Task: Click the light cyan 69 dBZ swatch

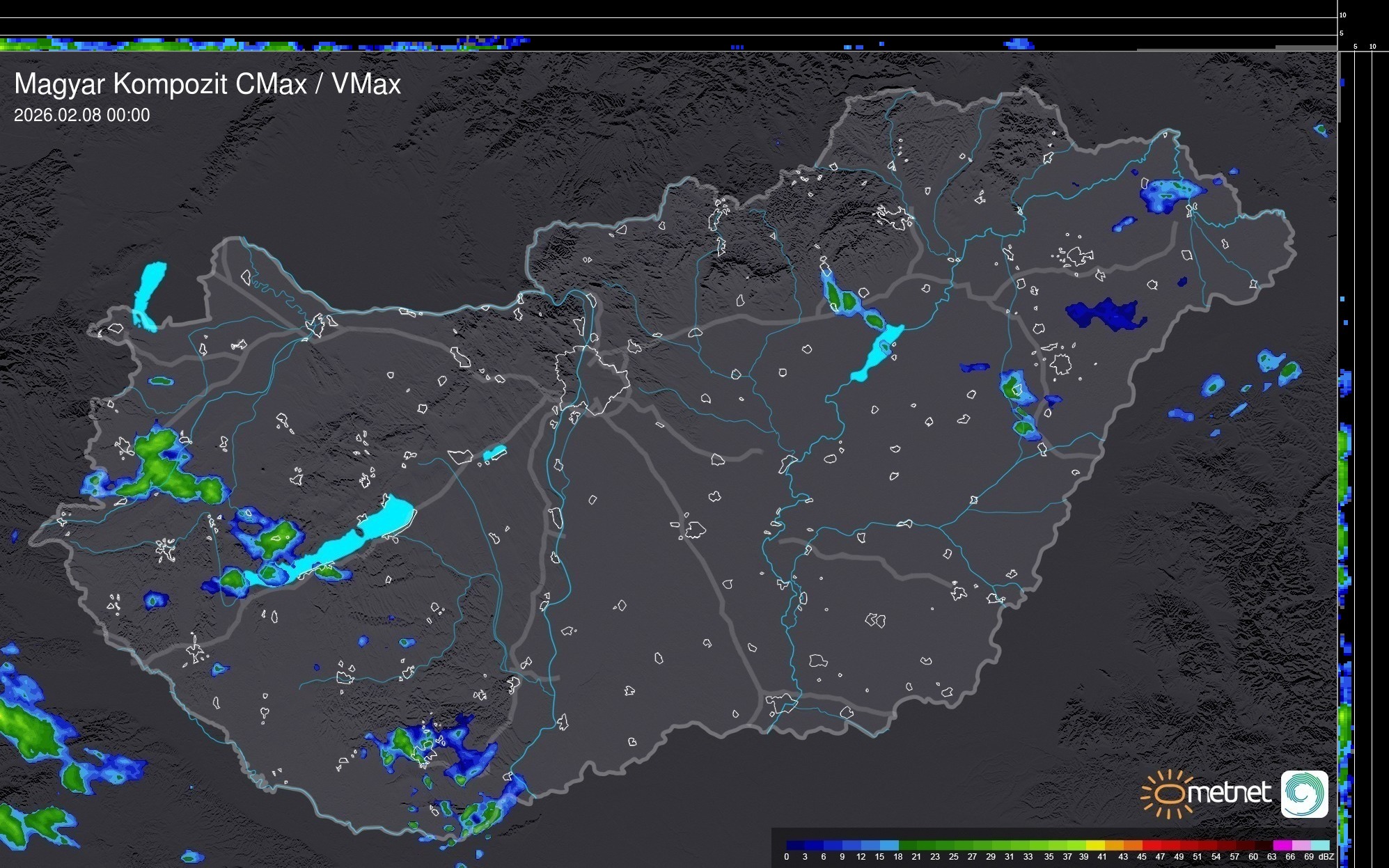Action: 1320,845
